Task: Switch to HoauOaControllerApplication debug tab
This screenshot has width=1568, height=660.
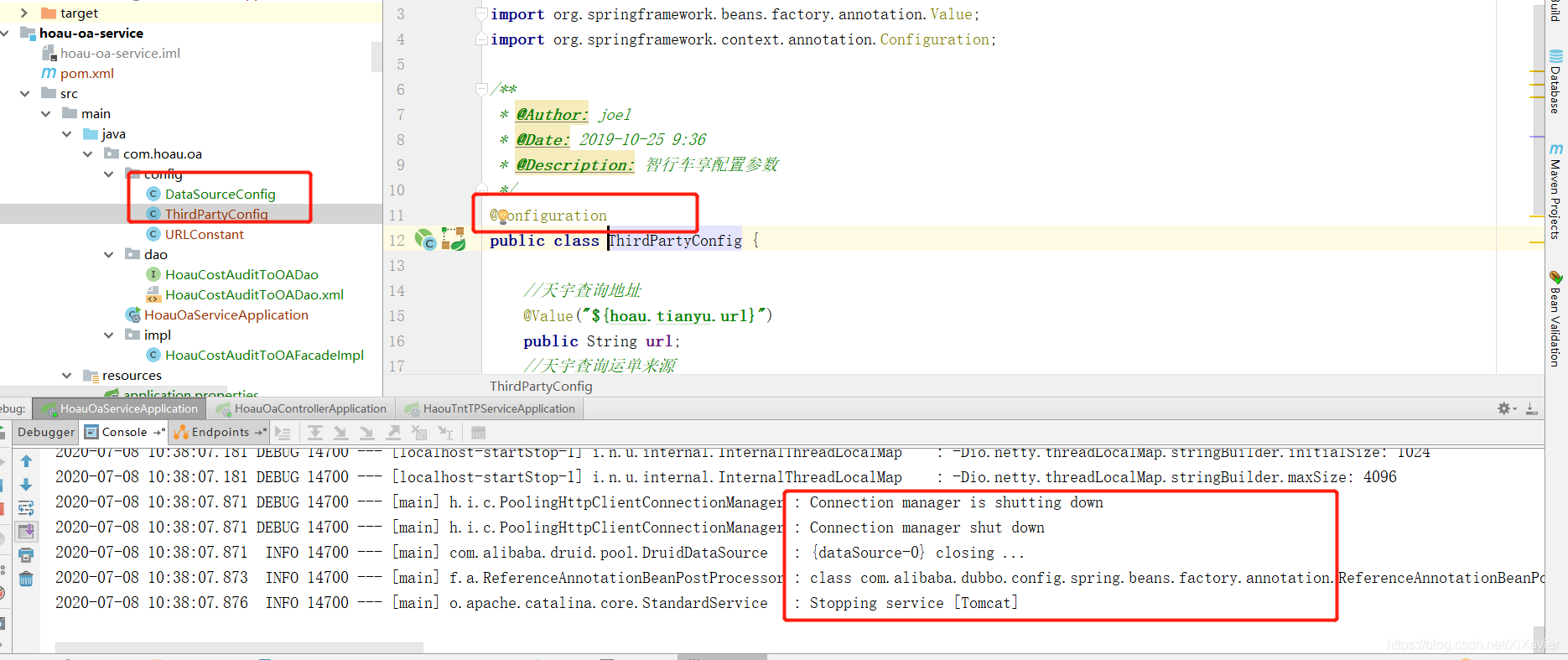Action: point(301,408)
